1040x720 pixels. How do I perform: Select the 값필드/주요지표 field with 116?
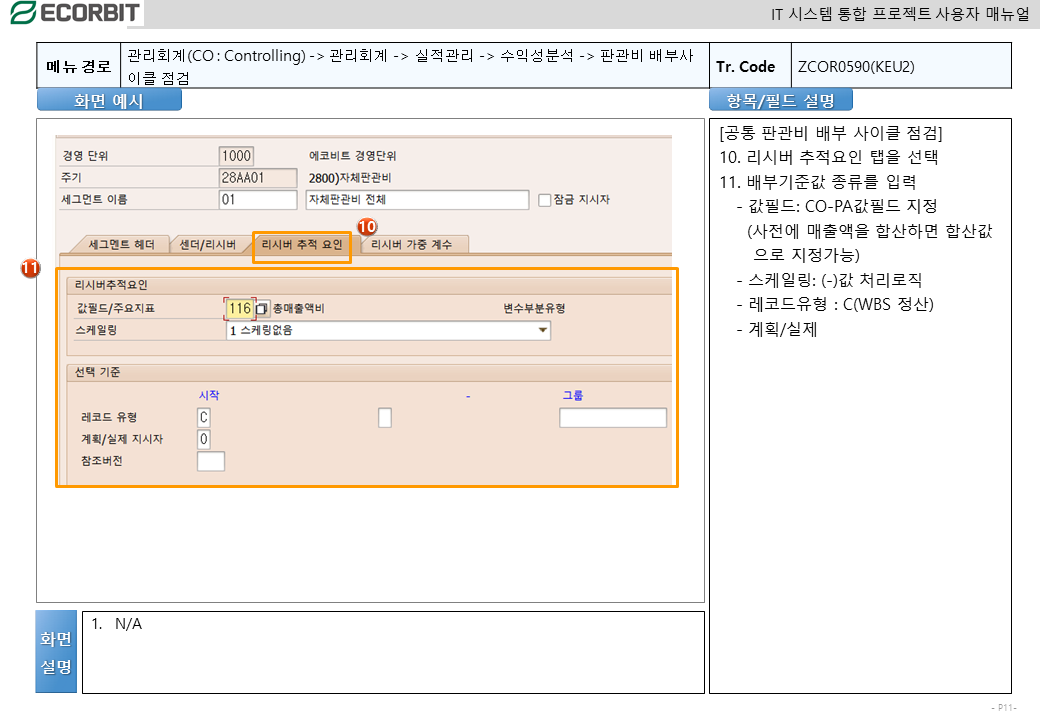click(239, 308)
